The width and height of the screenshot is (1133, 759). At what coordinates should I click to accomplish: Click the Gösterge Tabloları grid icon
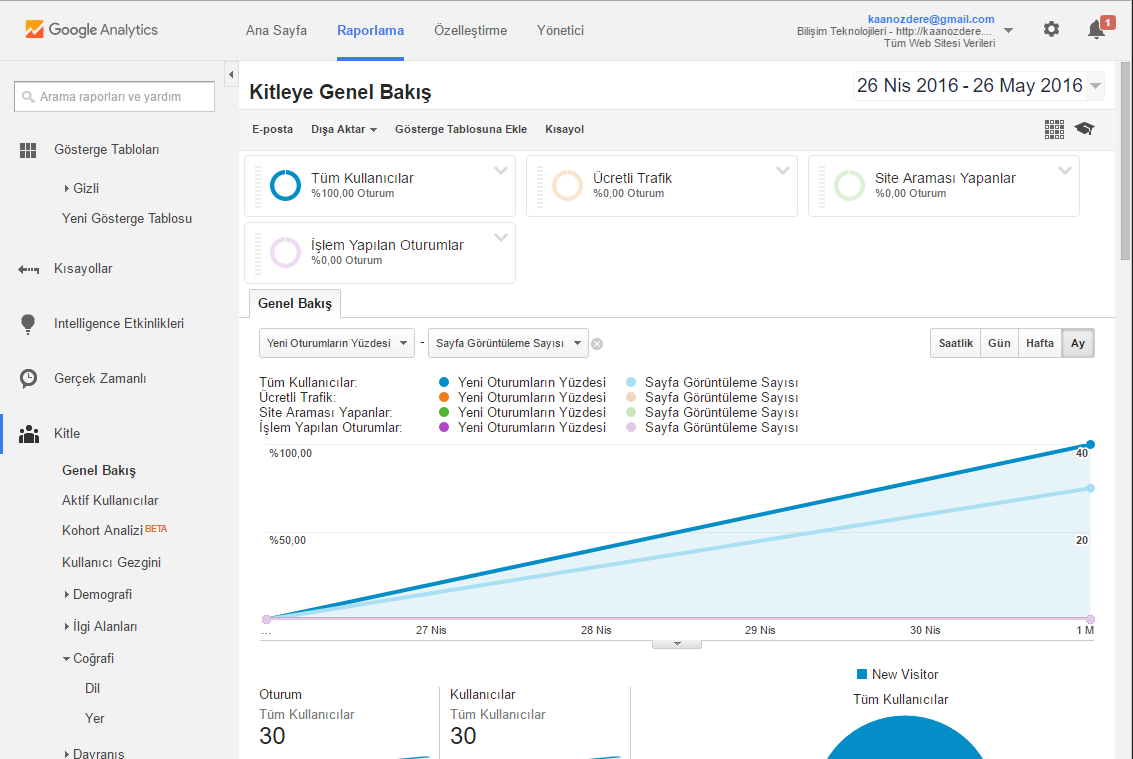tap(28, 150)
